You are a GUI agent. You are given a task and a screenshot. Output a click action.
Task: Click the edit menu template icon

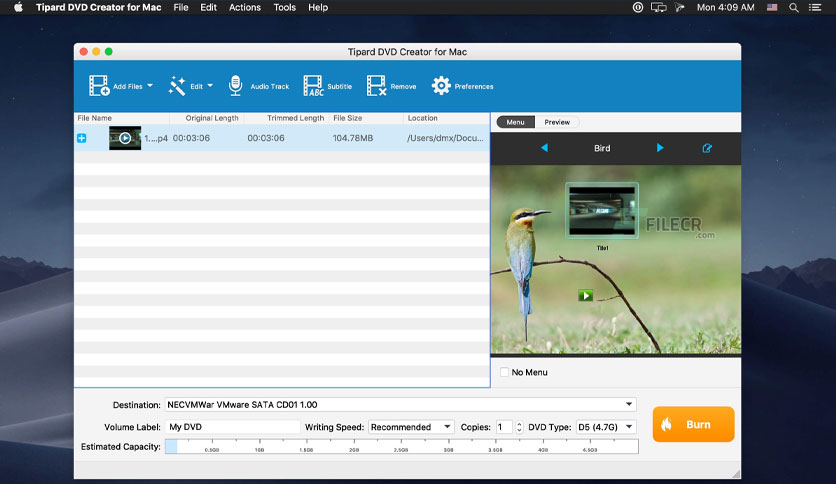tap(707, 148)
